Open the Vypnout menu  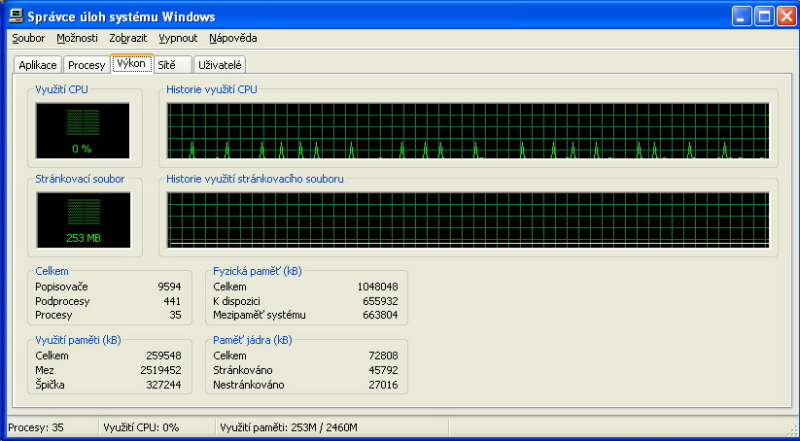(x=178, y=38)
